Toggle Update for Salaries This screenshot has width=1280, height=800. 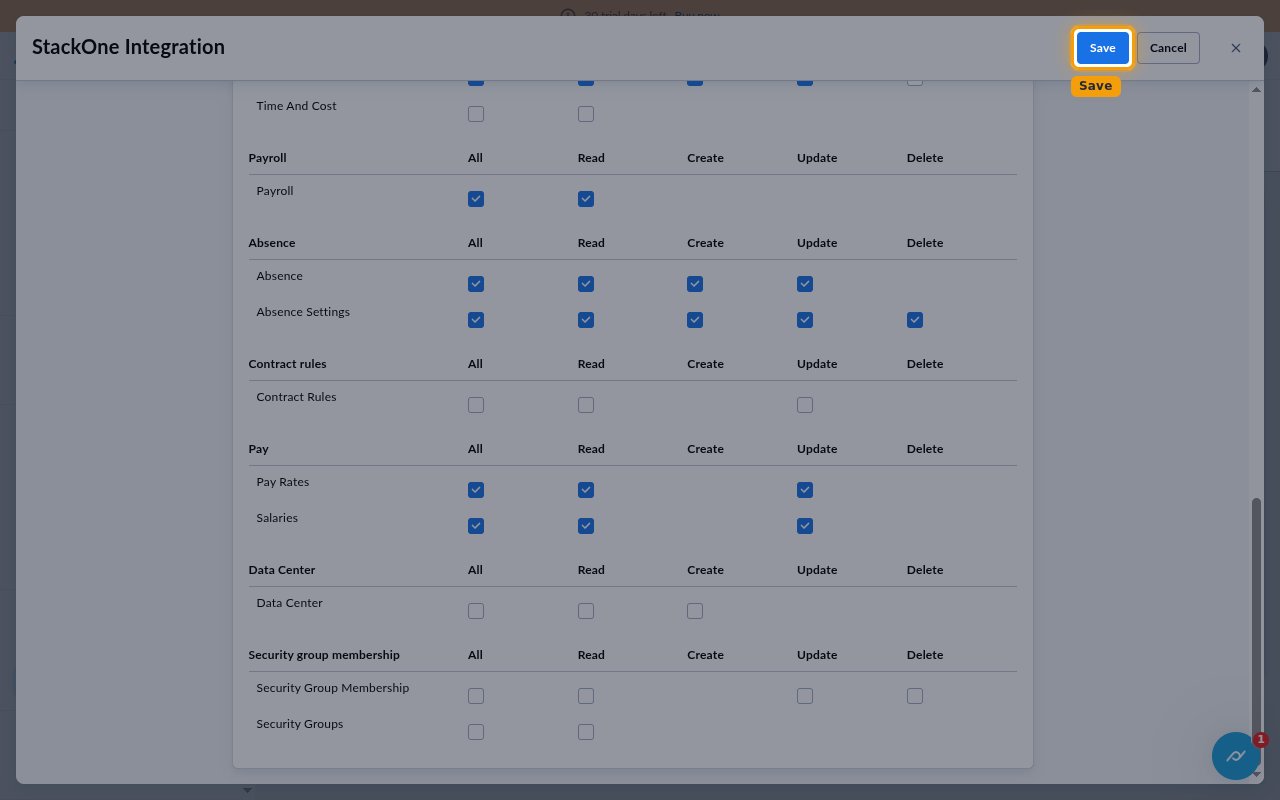click(x=805, y=526)
